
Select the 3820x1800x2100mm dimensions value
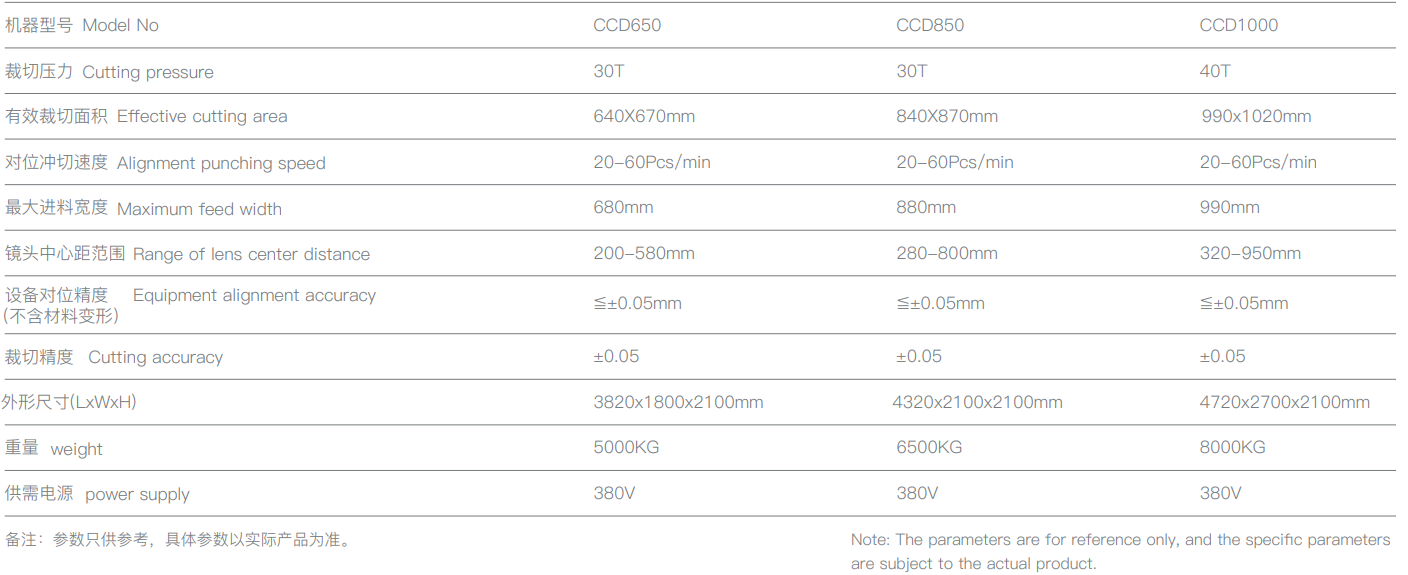tap(678, 403)
